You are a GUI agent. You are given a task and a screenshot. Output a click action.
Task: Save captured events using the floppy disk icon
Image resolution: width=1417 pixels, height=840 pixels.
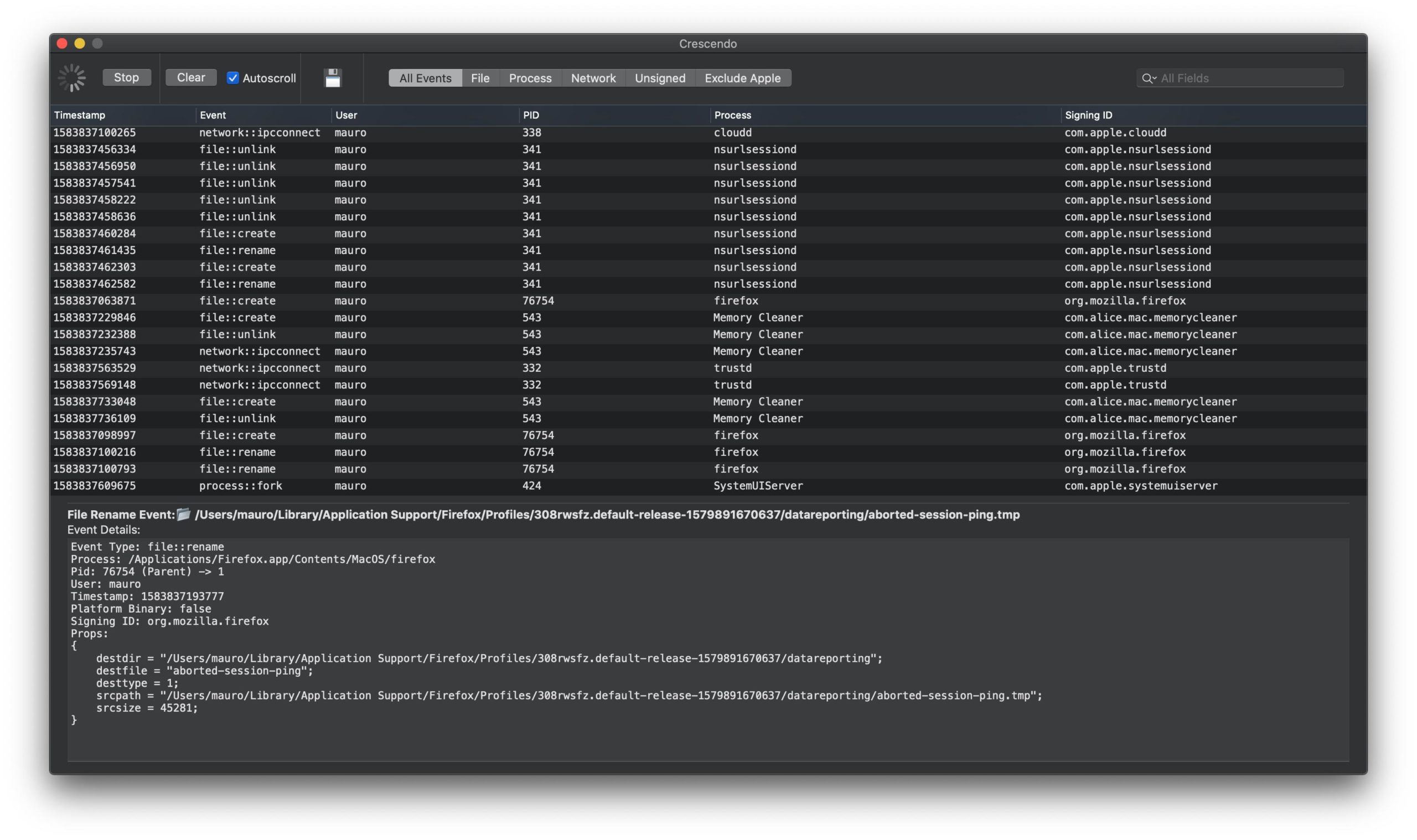coord(333,77)
